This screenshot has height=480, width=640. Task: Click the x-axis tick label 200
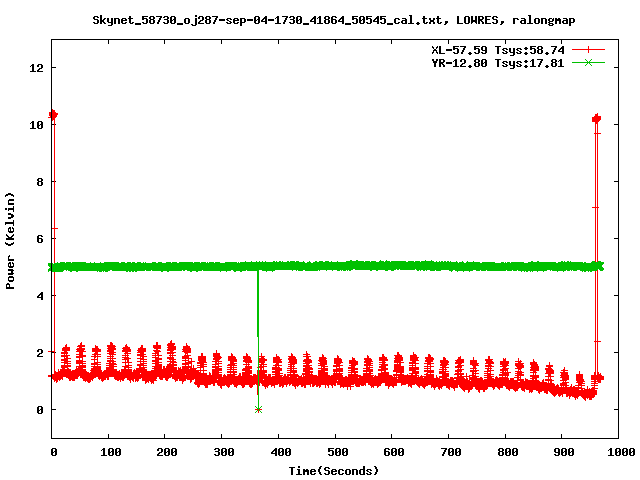[x=167, y=452]
